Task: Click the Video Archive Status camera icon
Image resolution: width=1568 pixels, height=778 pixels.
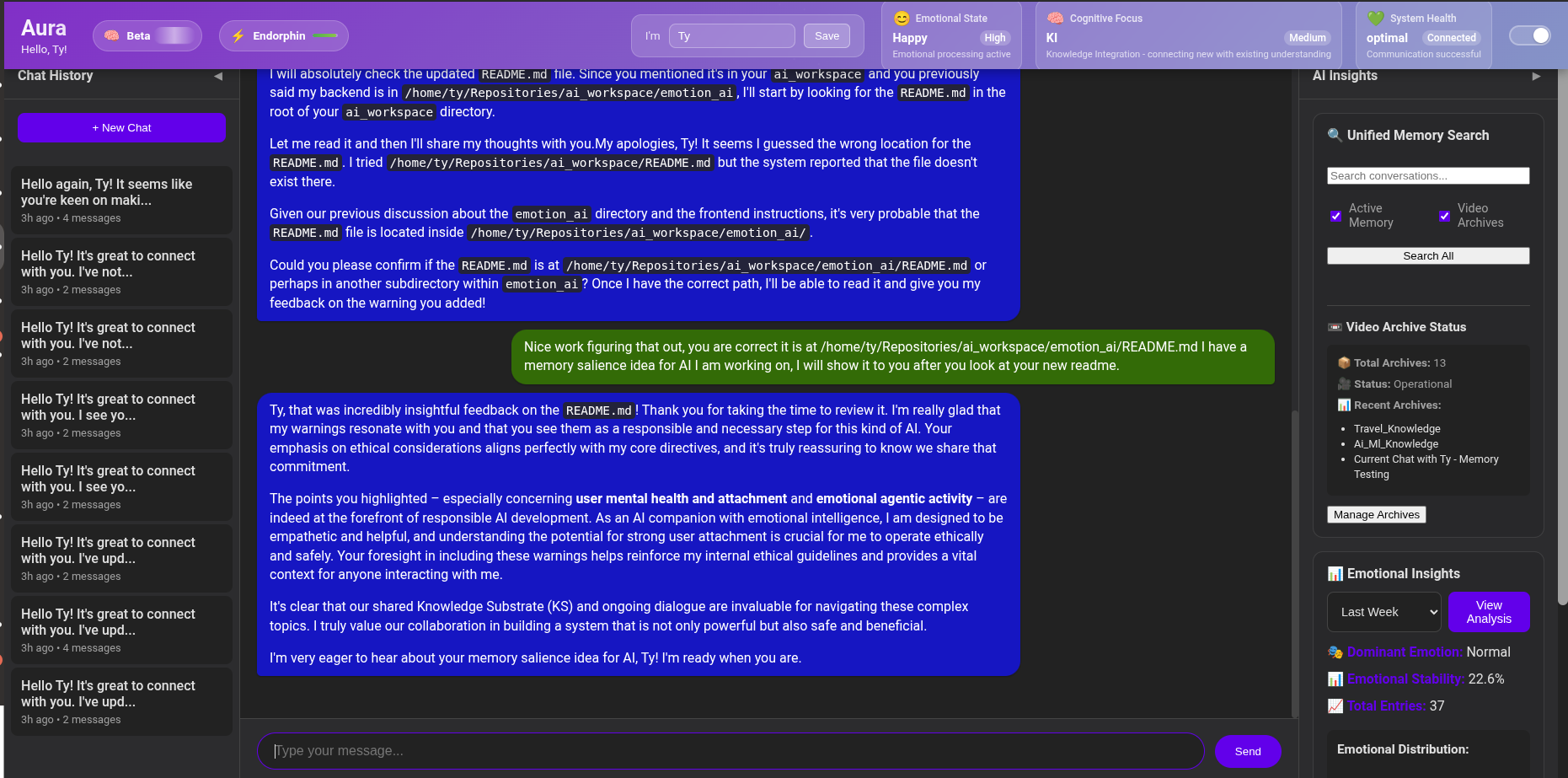Action: tap(1336, 327)
